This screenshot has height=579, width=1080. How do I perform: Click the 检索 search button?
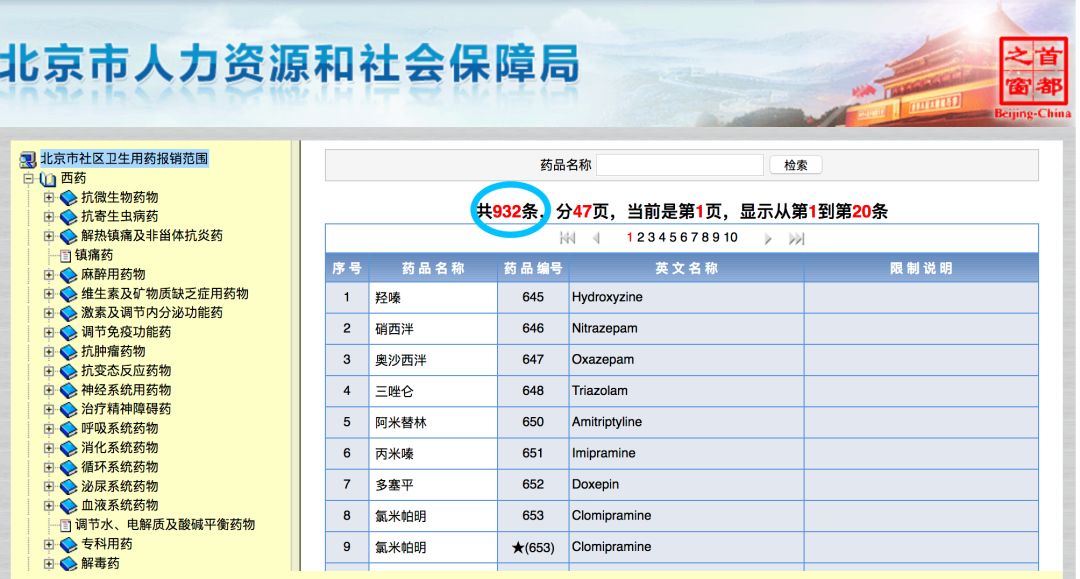click(796, 165)
